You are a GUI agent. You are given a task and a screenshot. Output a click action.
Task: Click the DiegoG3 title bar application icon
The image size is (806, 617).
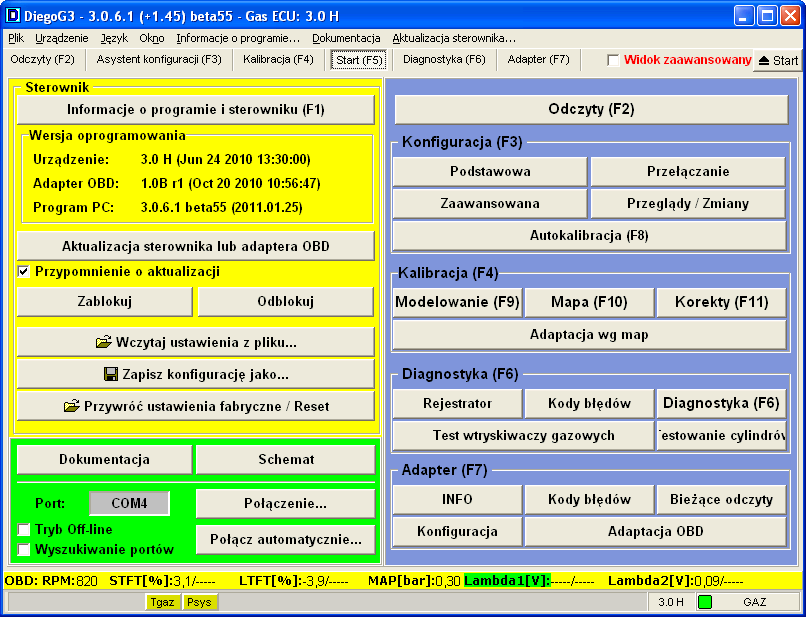coord(12,16)
